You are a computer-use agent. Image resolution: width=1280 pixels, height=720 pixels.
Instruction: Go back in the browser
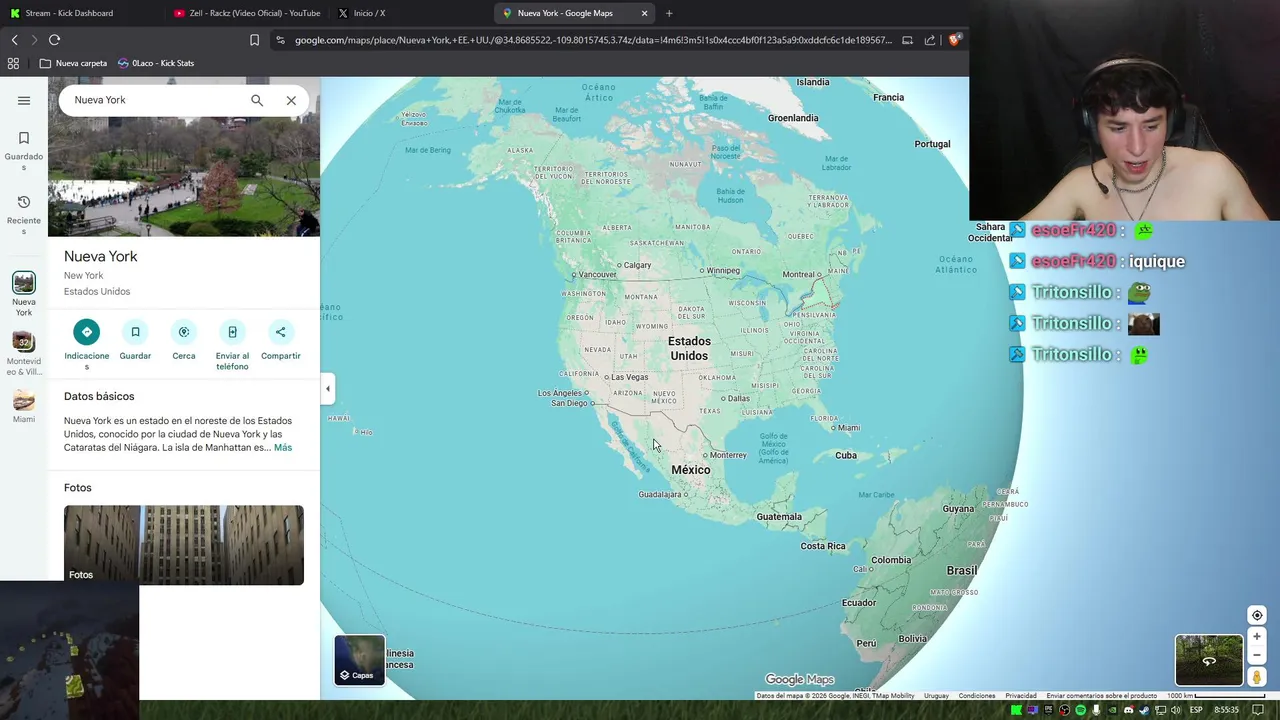click(x=14, y=40)
